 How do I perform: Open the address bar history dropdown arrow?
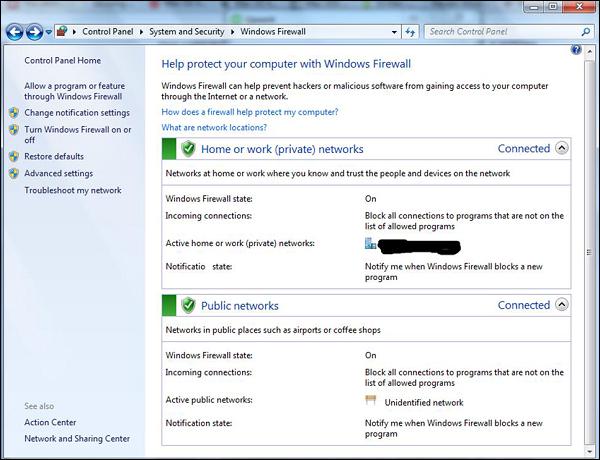[x=394, y=32]
